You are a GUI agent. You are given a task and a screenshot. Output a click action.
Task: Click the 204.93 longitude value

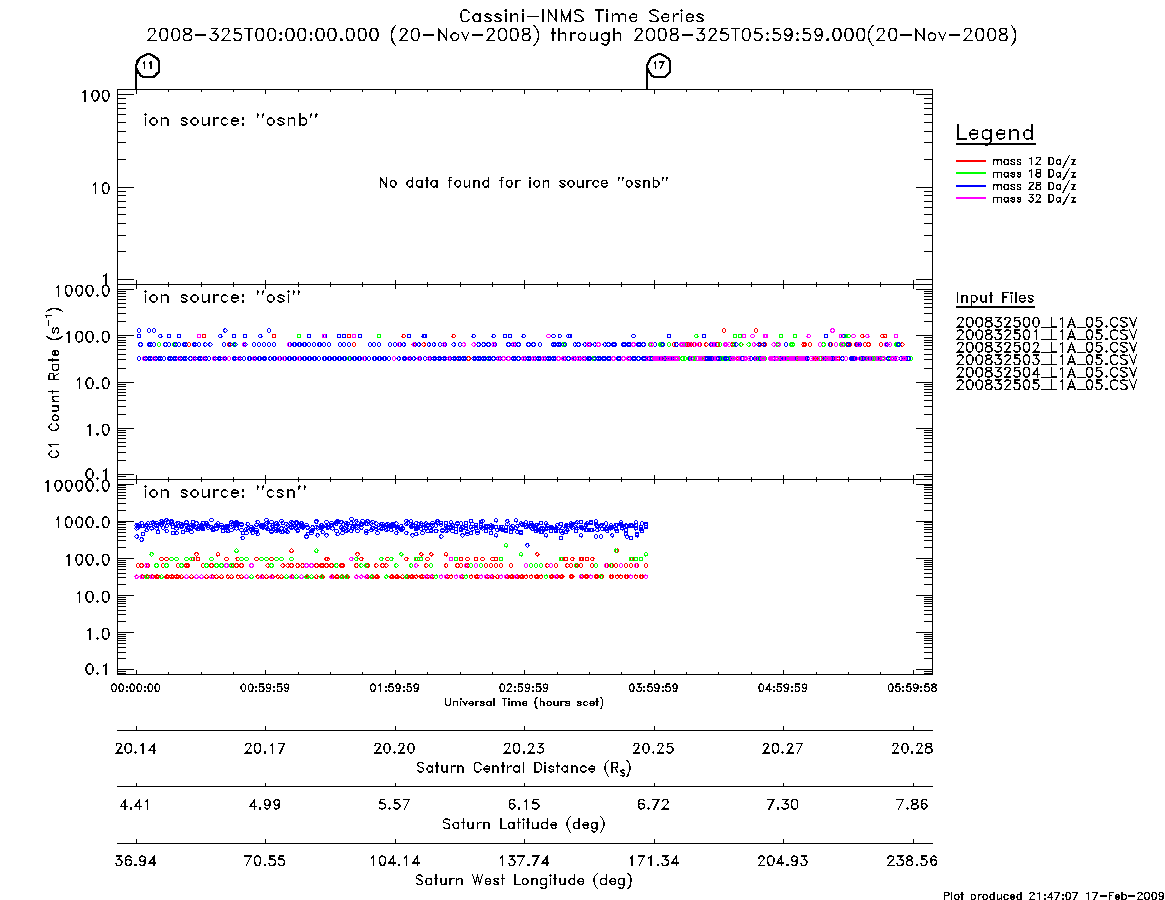(x=782, y=861)
